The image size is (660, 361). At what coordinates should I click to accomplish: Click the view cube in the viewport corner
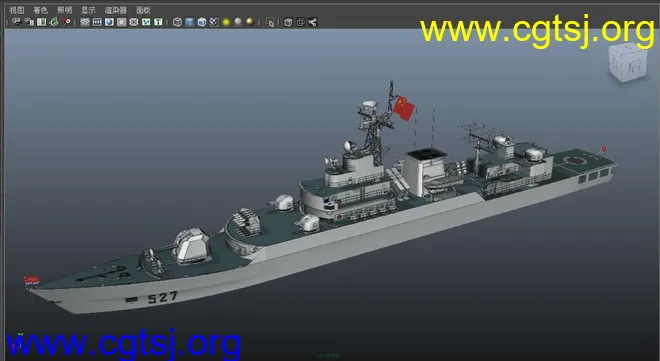coord(628,62)
